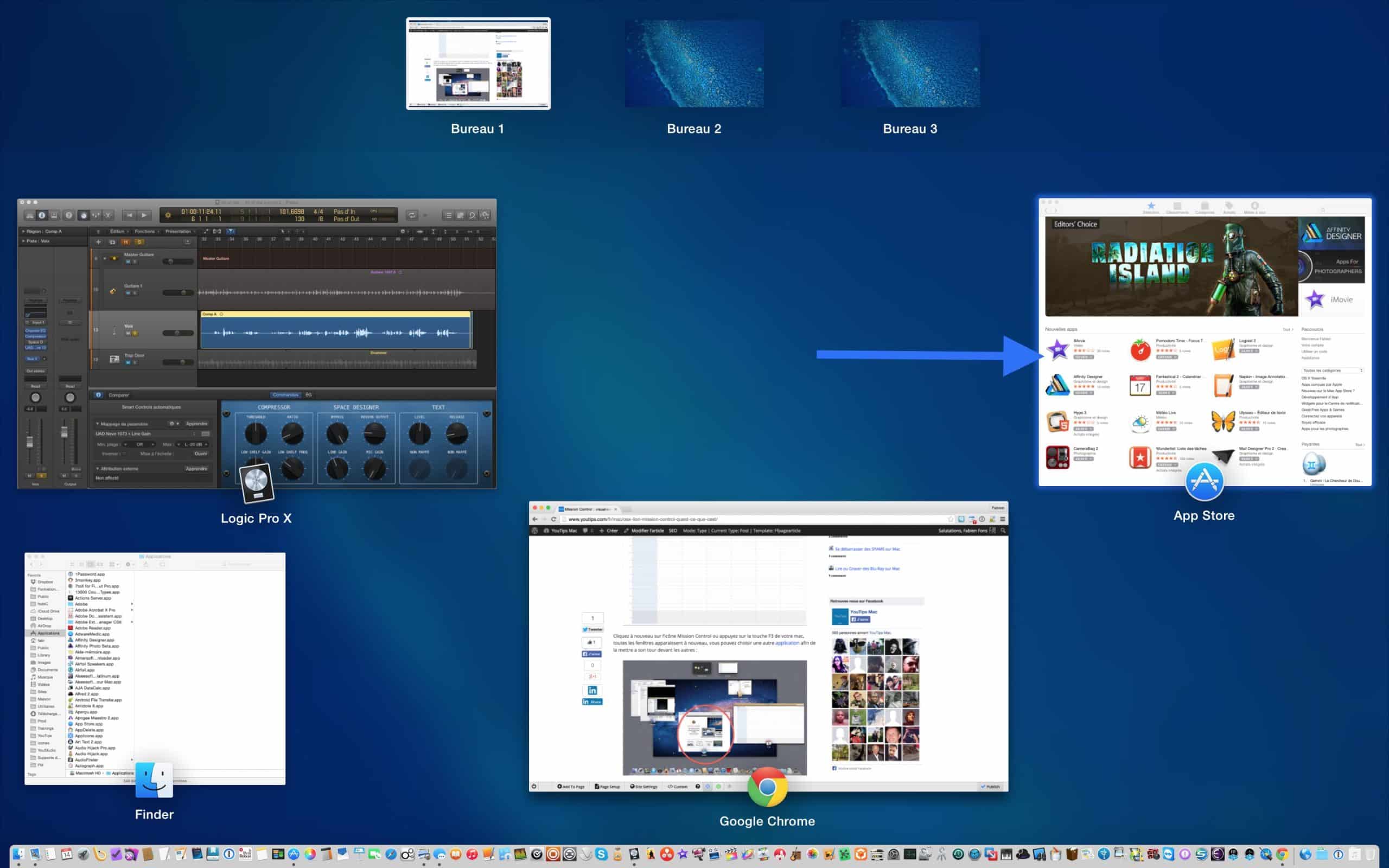Select the Applications folder in Finder sidebar

46,633
